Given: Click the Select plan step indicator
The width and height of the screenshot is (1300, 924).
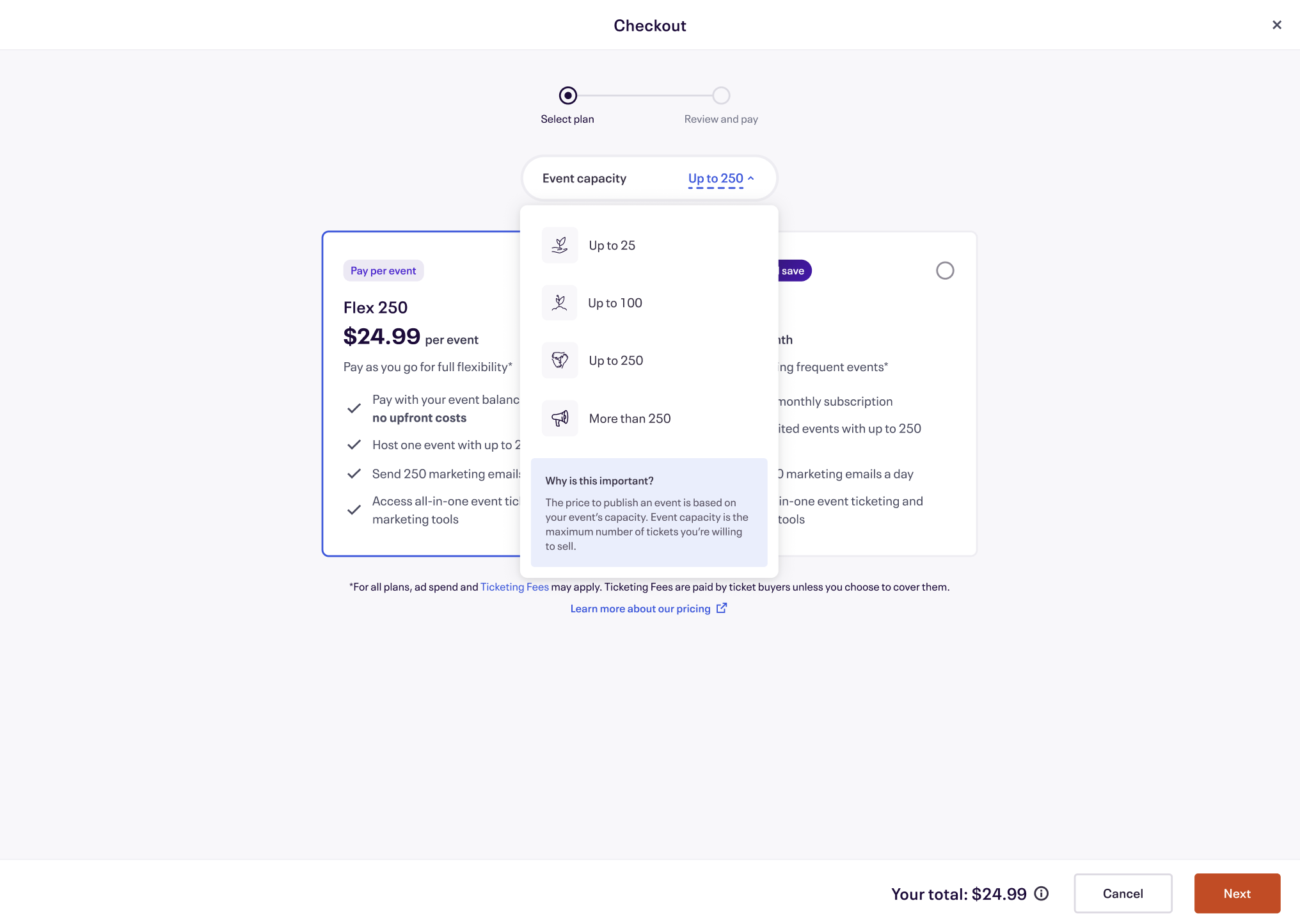Looking at the screenshot, I should pos(567,95).
